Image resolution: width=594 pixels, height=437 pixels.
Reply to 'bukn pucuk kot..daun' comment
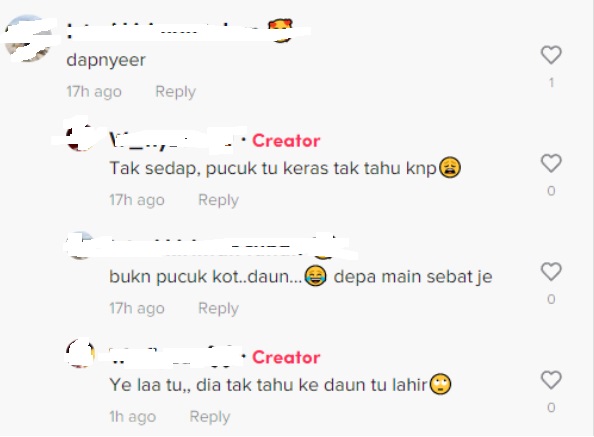(x=218, y=308)
